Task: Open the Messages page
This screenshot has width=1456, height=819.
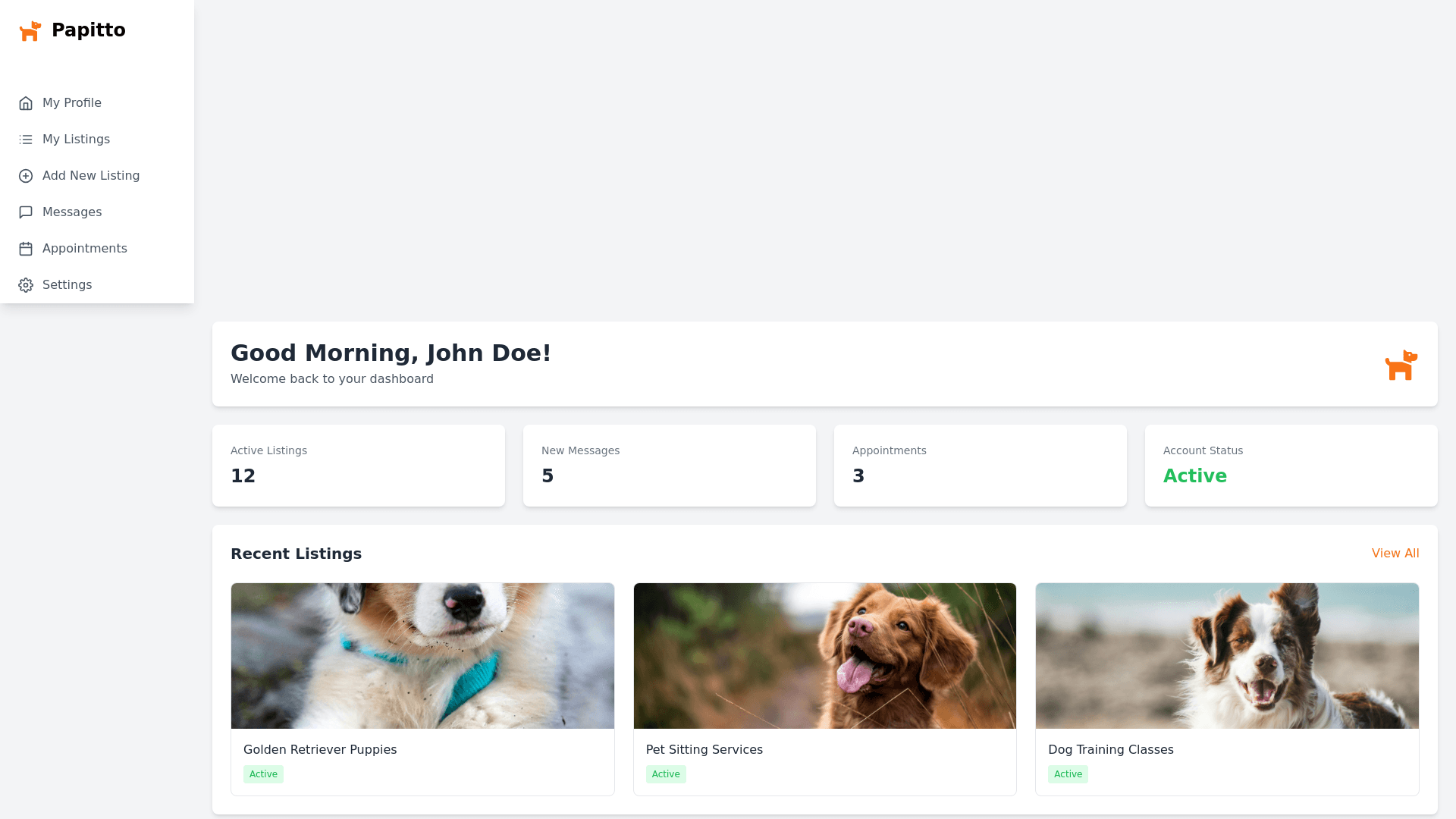Action: pyautogui.click(x=72, y=212)
